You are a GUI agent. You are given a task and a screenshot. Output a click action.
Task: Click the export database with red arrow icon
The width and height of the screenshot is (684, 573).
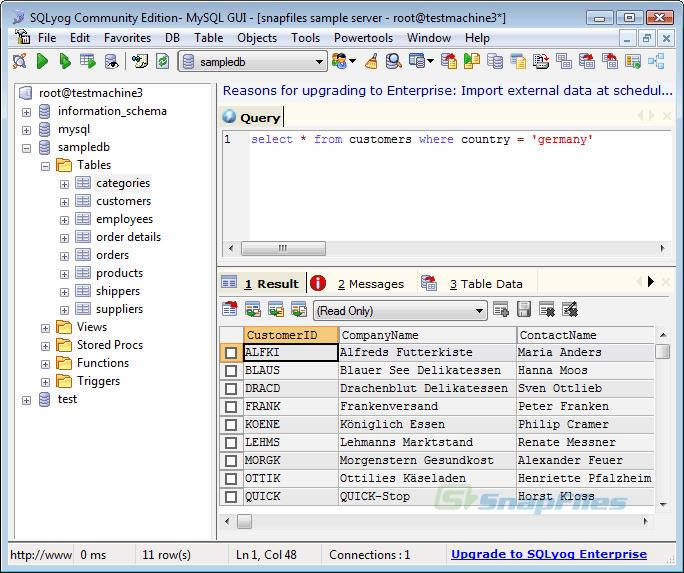pos(448,61)
